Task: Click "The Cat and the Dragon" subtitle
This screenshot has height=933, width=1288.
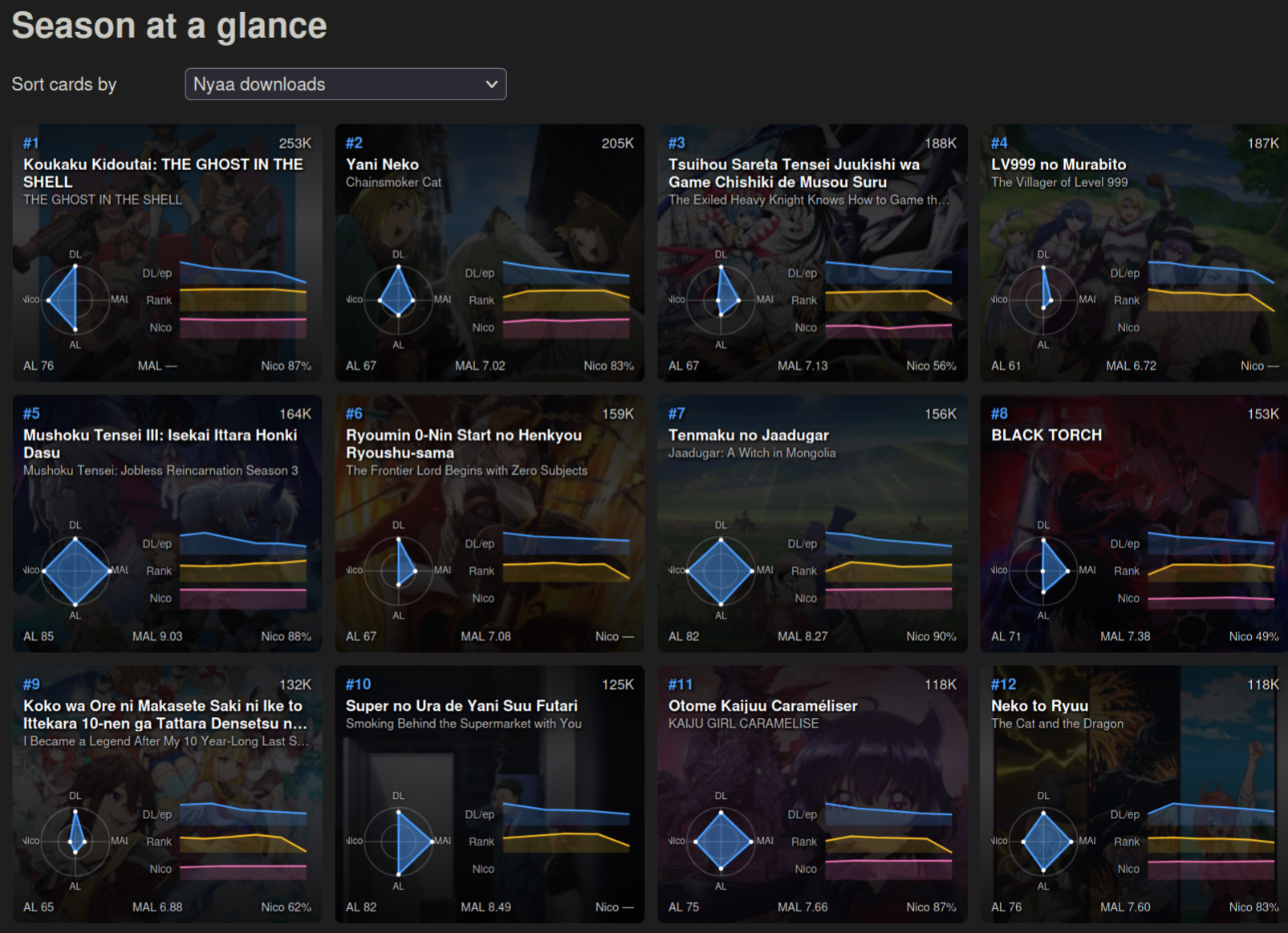Action: (x=1057, y=724)
